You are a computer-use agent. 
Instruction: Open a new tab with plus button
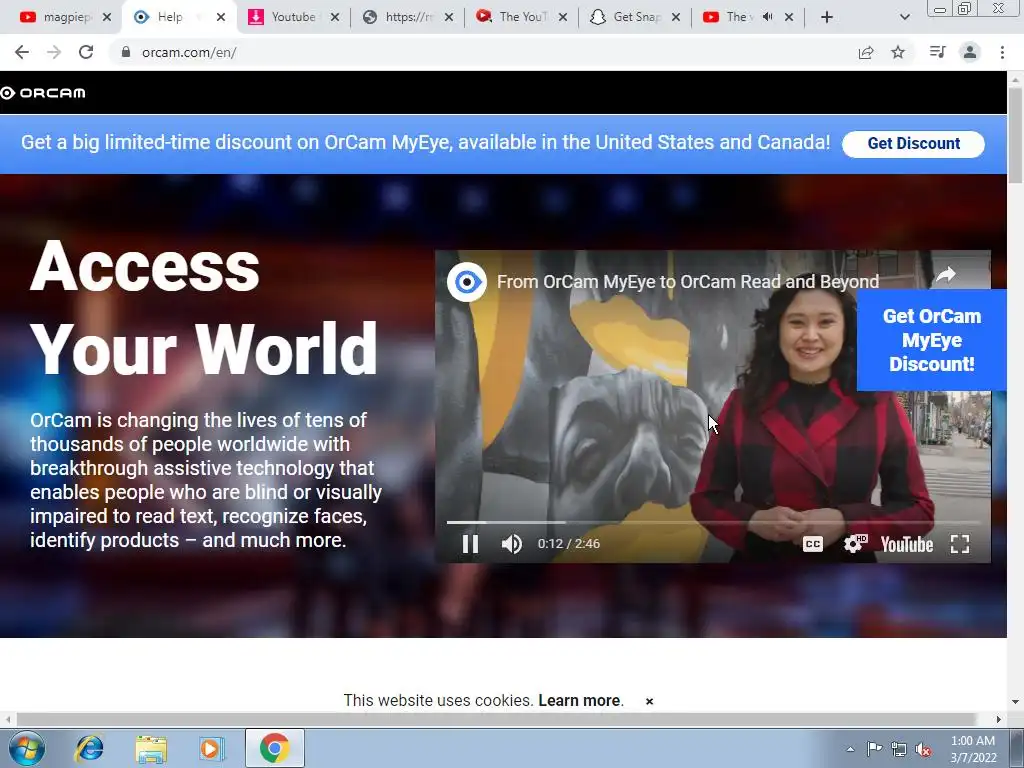[x=827, y=17]
